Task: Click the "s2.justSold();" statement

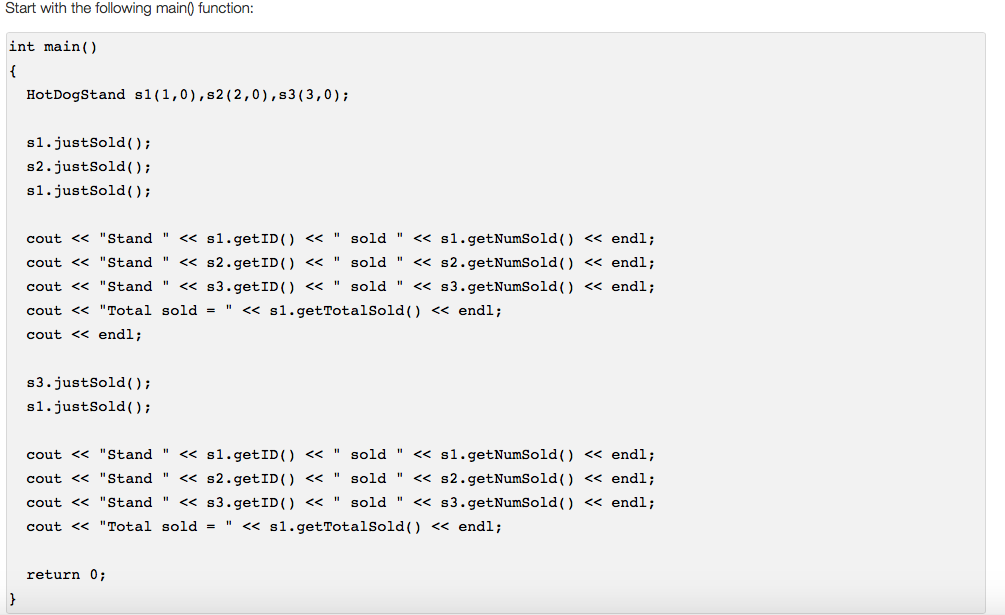Action: coord(89,167)
